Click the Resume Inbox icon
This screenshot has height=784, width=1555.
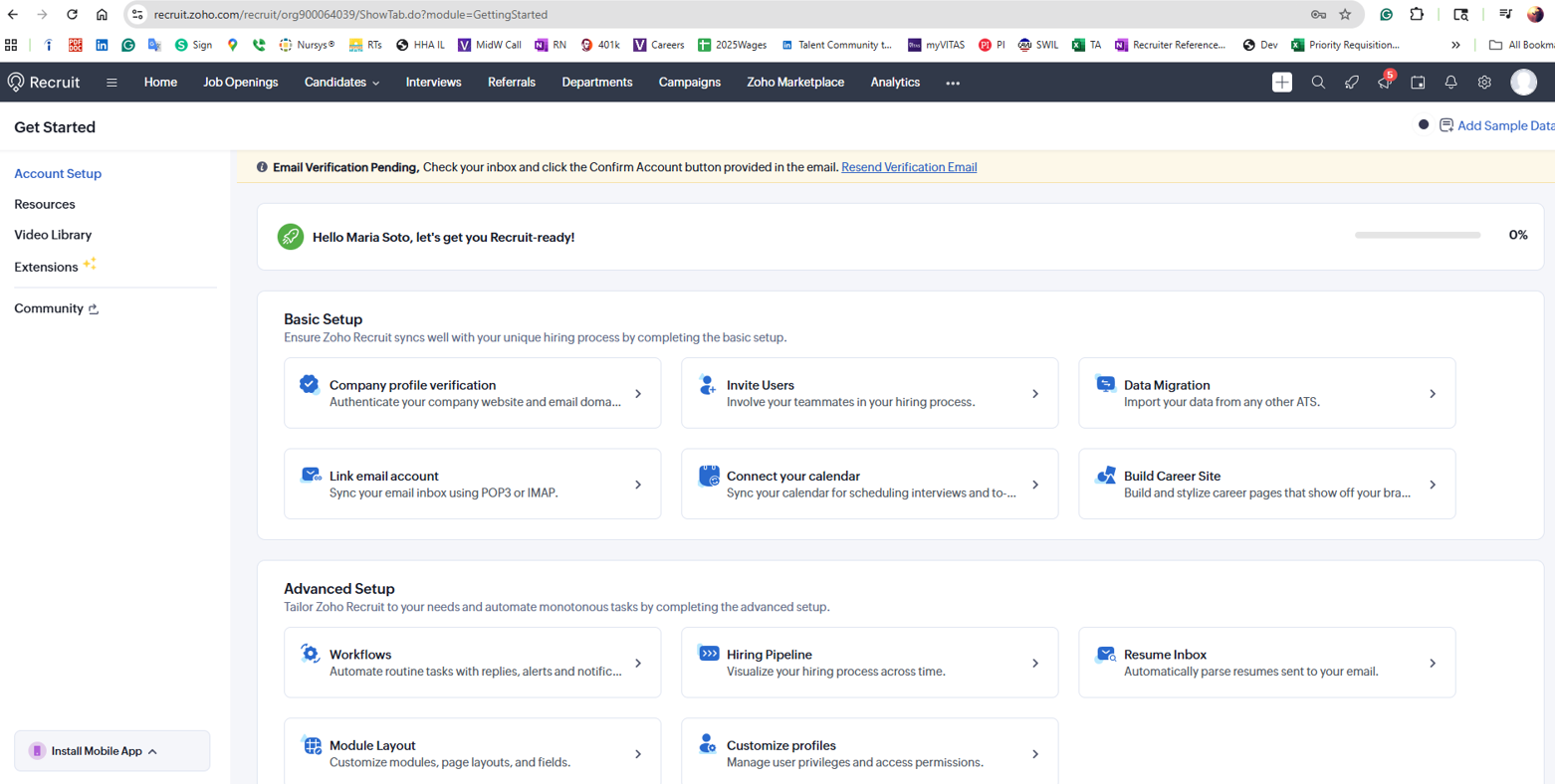(1105, 654)
